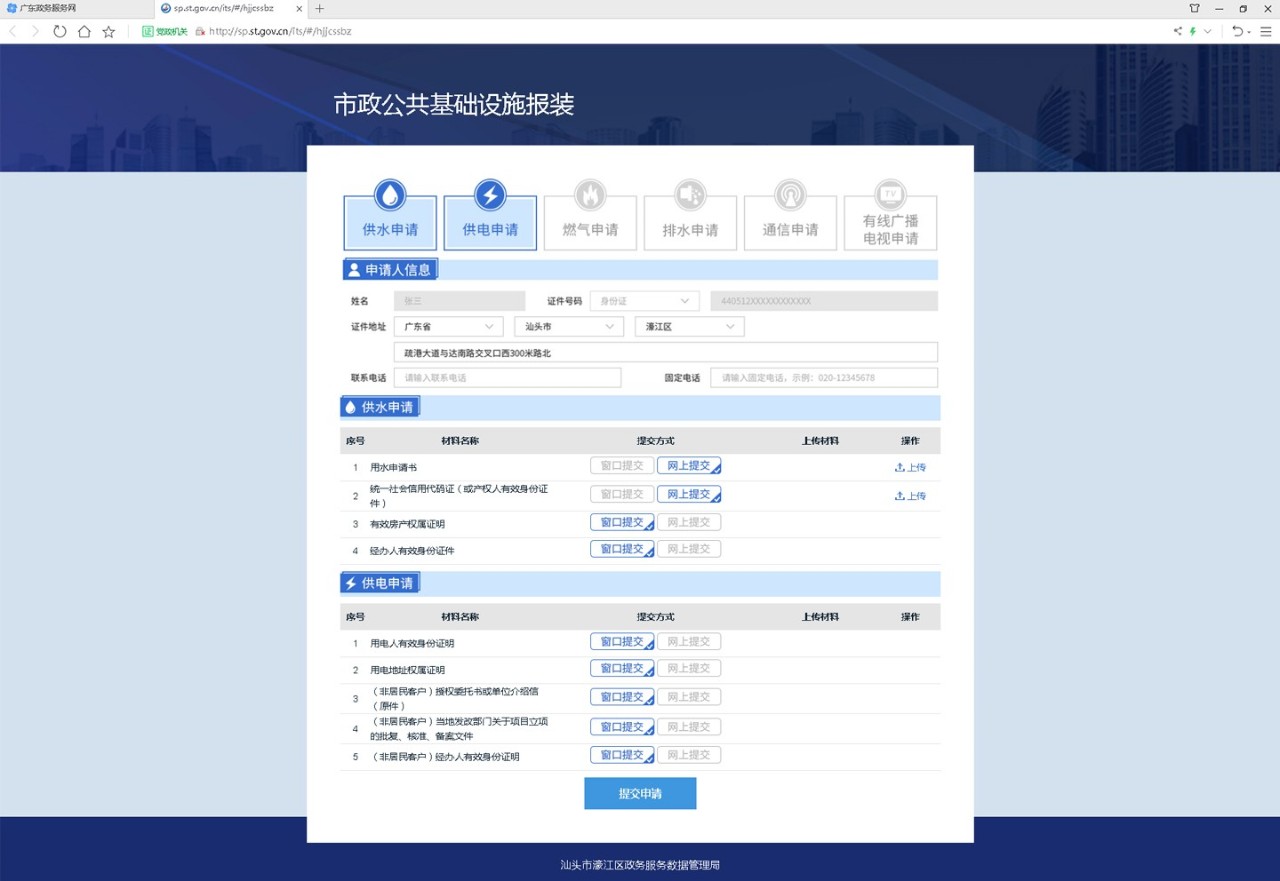Click the 燃气申请 flame icon
Viewport: 1280px width, 881px height.
[590, 195]
